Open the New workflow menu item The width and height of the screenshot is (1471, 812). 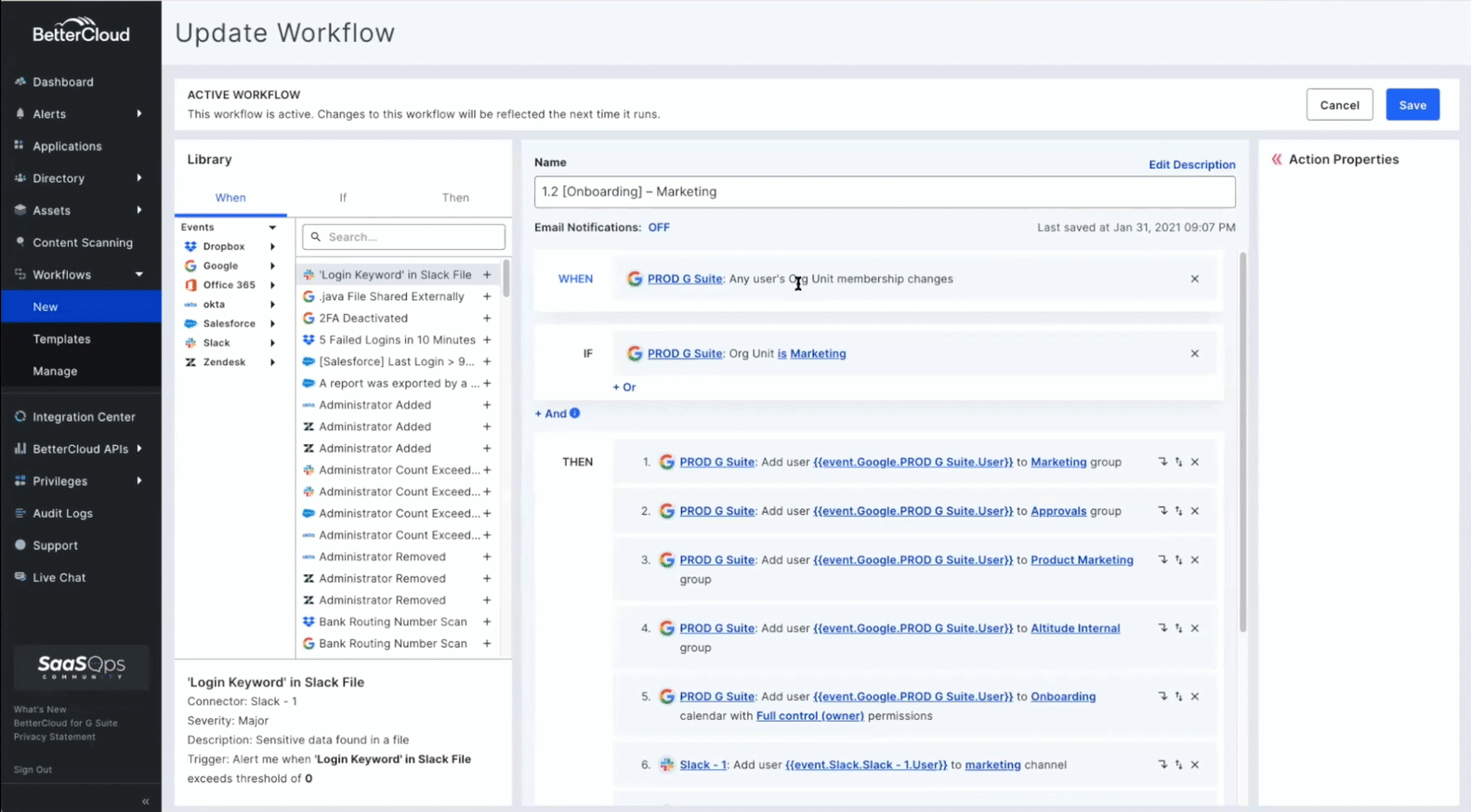[81, 307]
